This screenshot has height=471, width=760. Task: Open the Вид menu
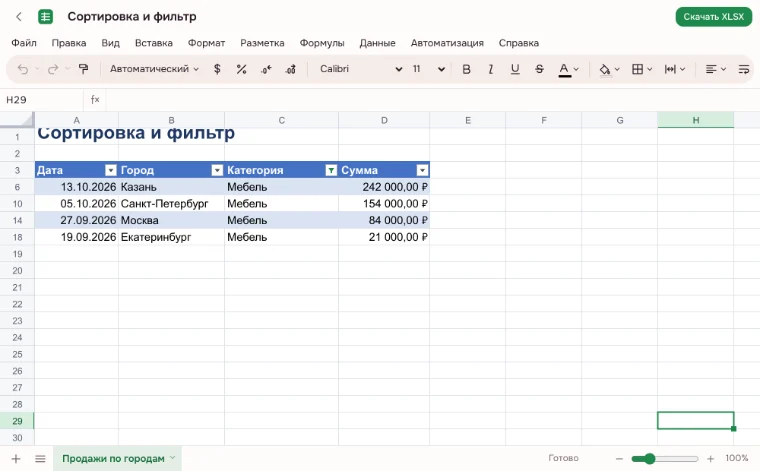111,43
